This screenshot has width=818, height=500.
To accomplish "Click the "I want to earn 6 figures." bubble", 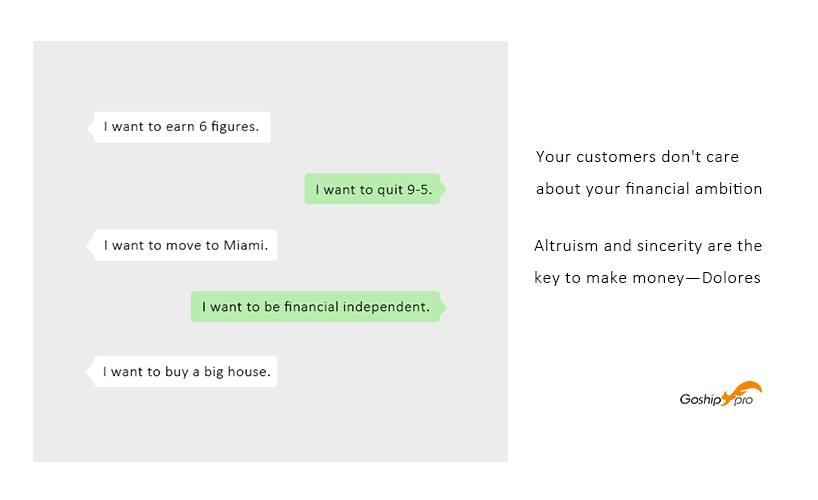I will click(181, 127).
